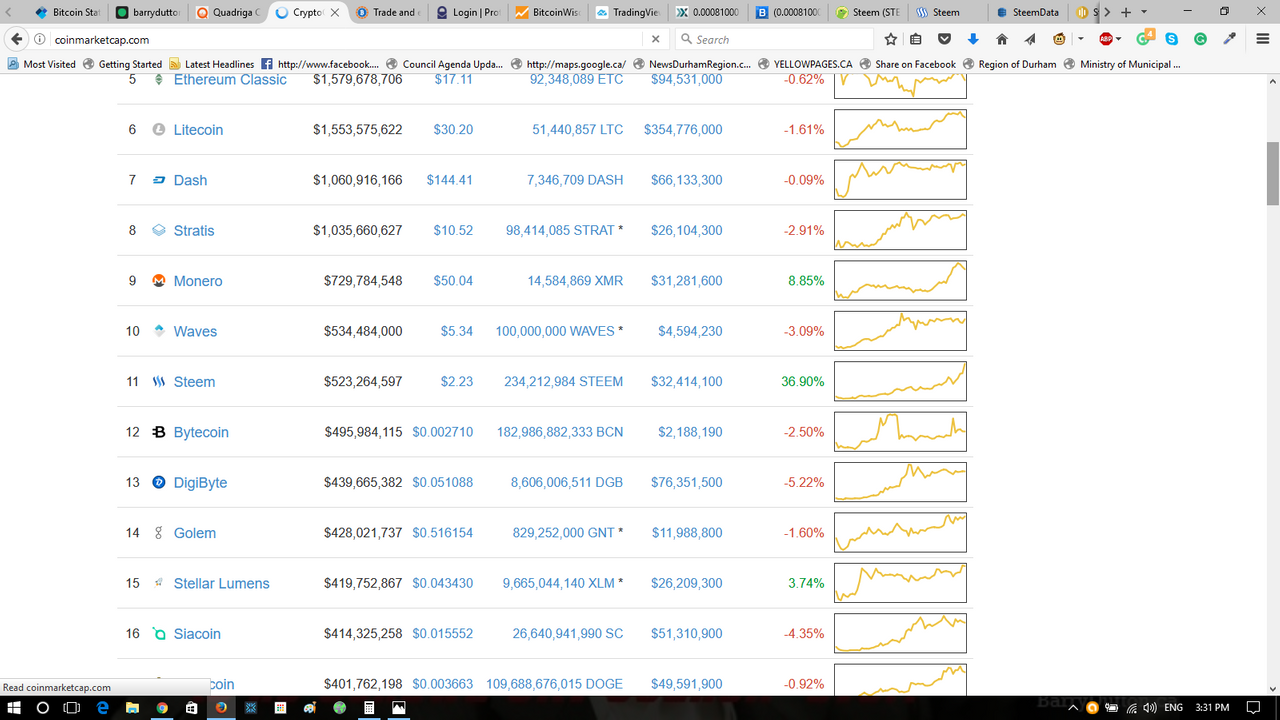Click Bytecoin 7-day price graph

(900, 431)
